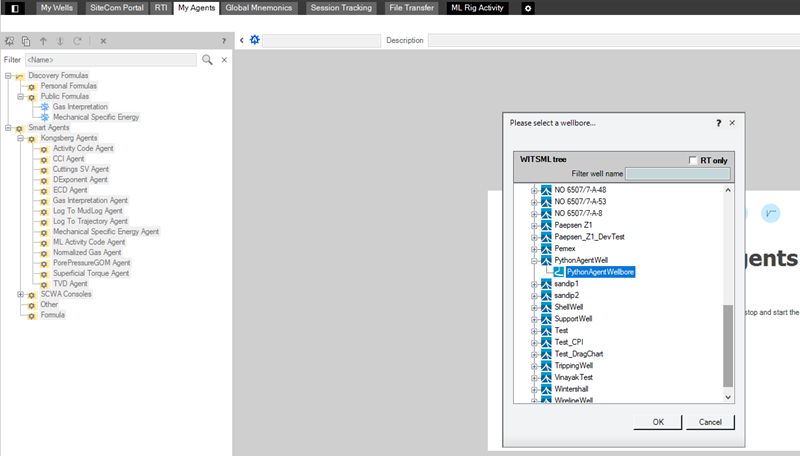Click the TrippingWell well icon
This screenshot has height=456, width=800.
click(x=546, y=366)
